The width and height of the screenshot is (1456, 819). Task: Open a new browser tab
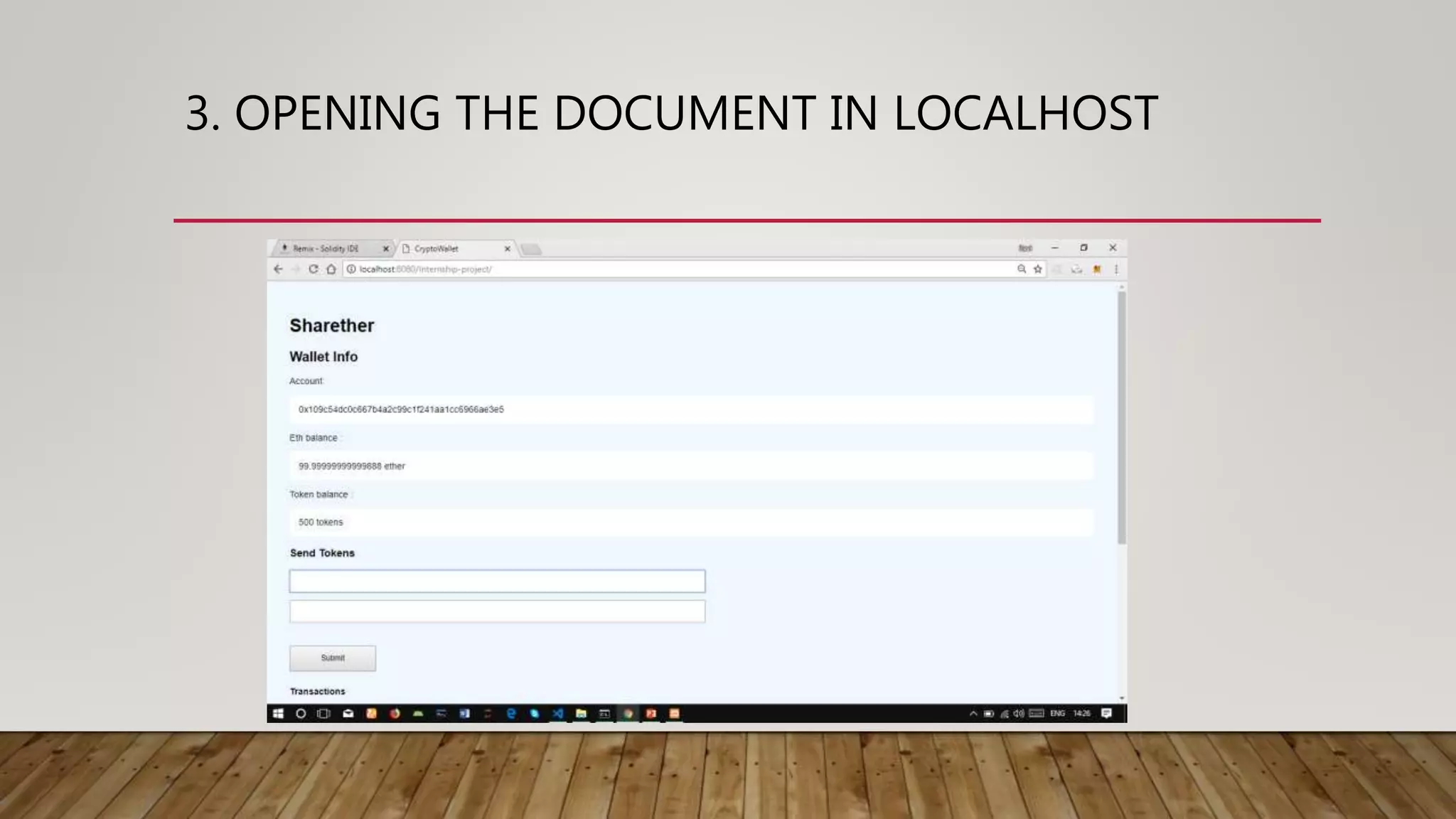pyautogui.click(x=531, y=250)
